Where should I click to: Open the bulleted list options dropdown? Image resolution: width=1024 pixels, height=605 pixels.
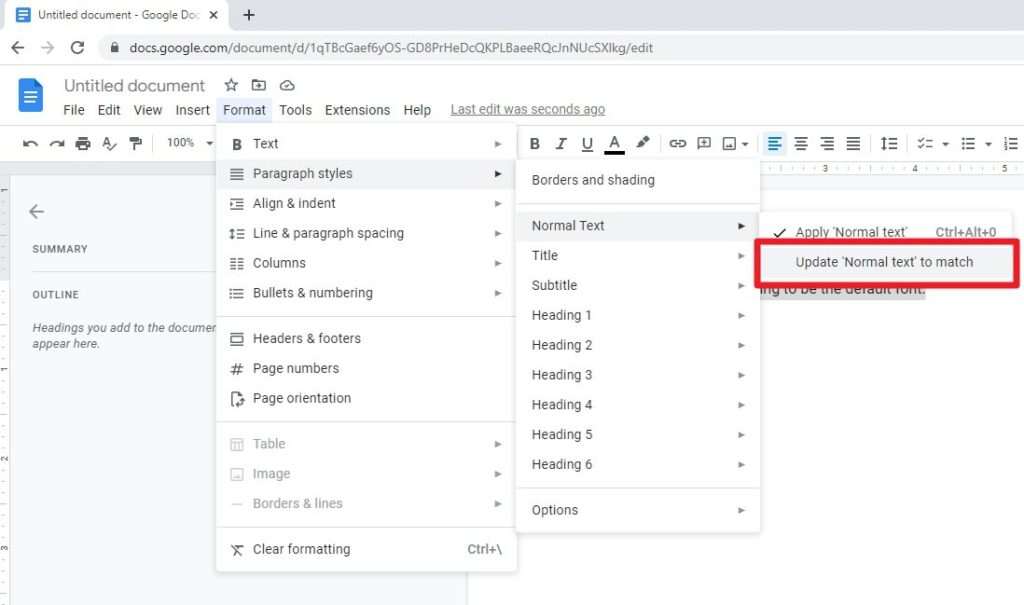(989, 143)
